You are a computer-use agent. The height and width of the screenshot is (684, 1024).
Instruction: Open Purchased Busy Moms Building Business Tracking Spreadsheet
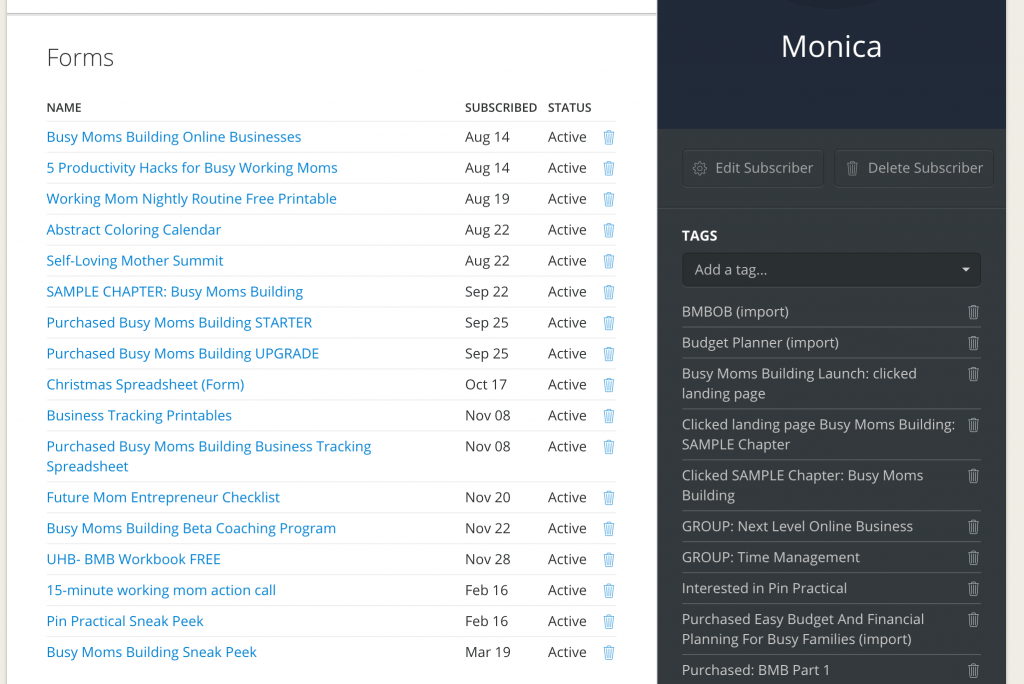pyautogui.click(x=209, y=457)
